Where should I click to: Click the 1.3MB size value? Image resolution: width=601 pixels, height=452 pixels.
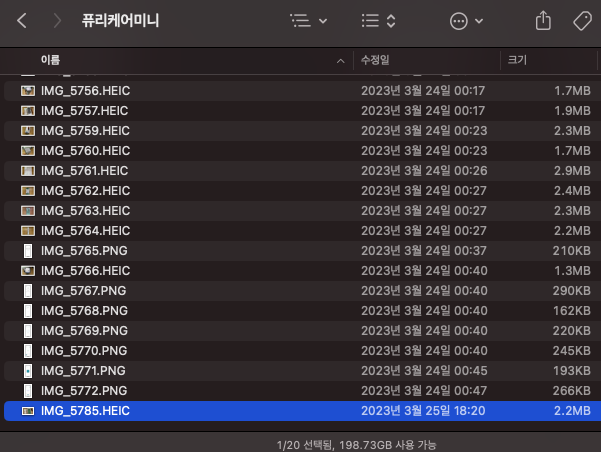click(572, 271)
